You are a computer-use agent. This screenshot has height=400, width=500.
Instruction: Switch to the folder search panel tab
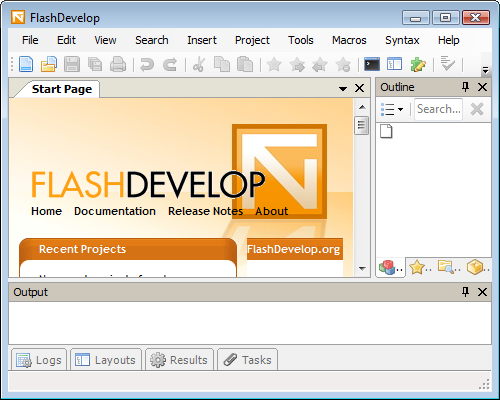449,267
